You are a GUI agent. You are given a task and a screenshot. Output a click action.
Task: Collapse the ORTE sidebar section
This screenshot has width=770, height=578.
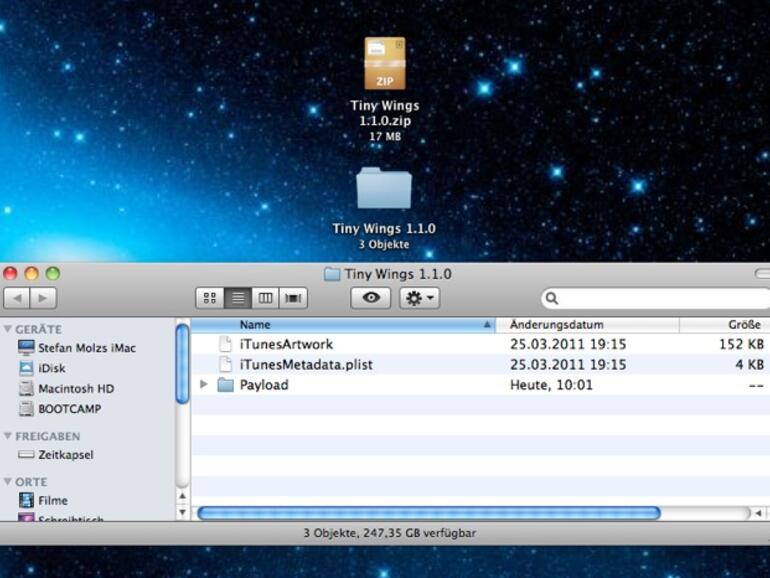point(8,481)
